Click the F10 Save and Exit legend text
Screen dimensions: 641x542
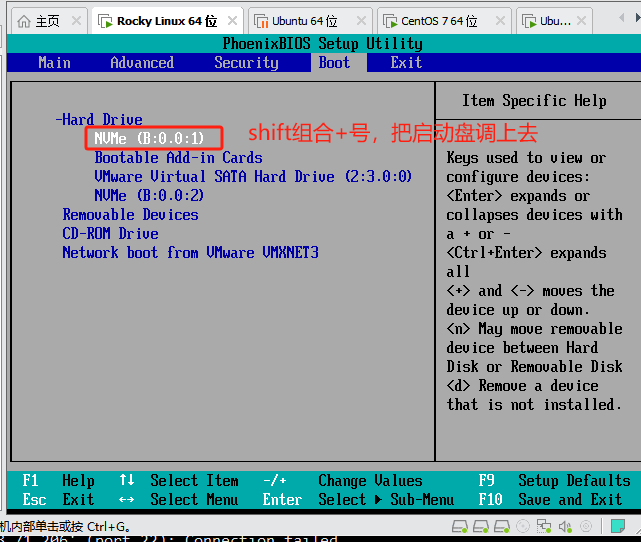[550, 499]
